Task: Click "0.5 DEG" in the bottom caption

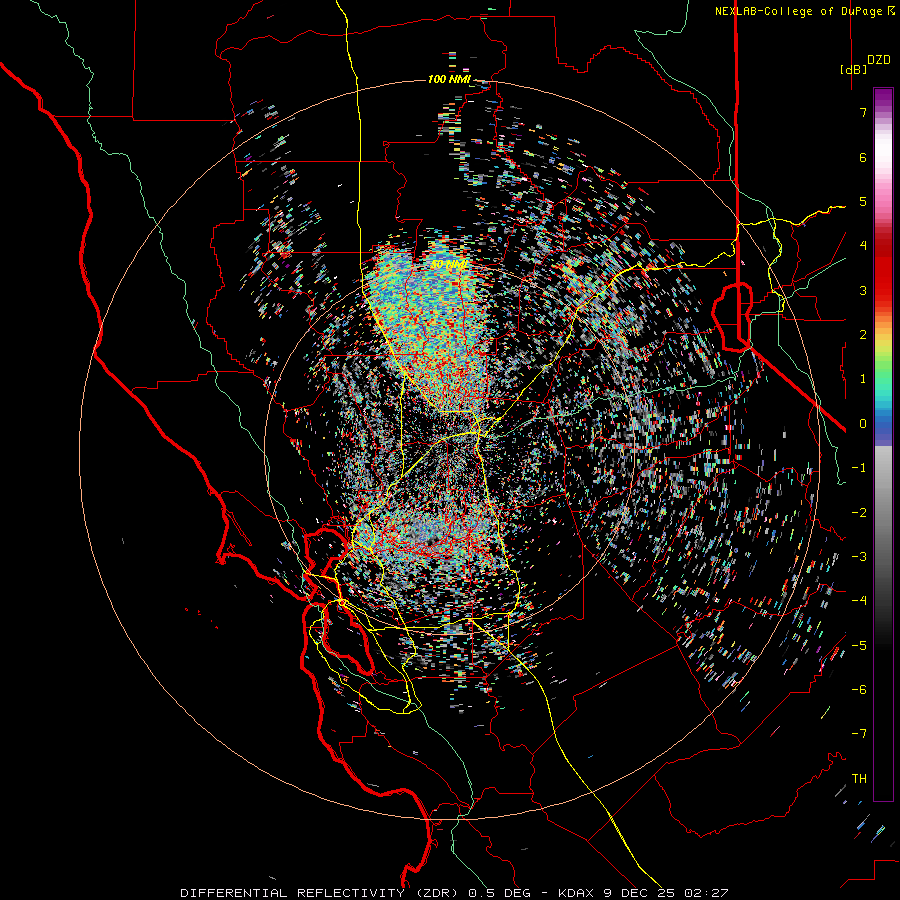Action: point(500,893)
